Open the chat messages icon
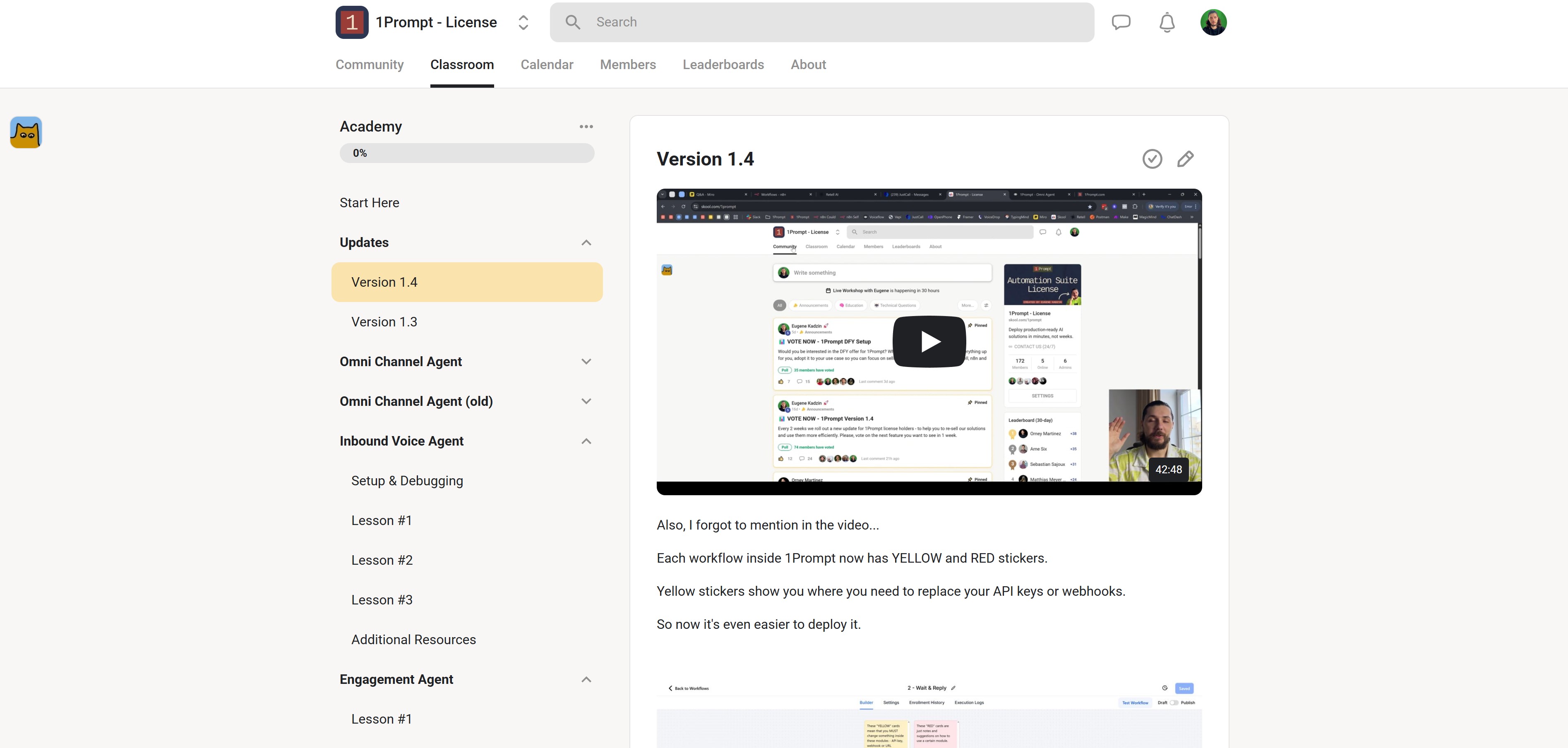Image resolution: width=1568 pixels, height=748 pixels. pos(1121,22)
